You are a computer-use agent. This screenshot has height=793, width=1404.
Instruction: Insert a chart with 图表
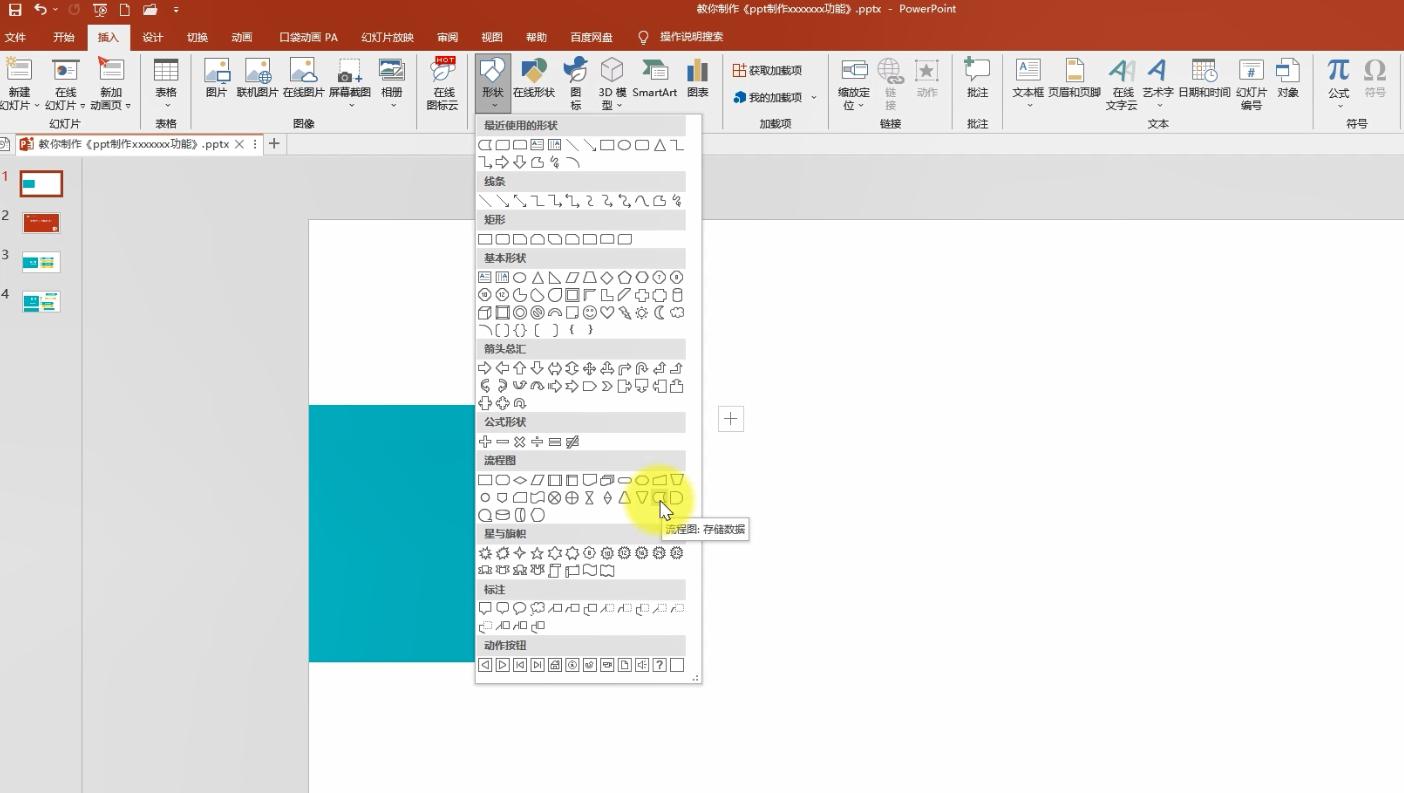point(698,78)
